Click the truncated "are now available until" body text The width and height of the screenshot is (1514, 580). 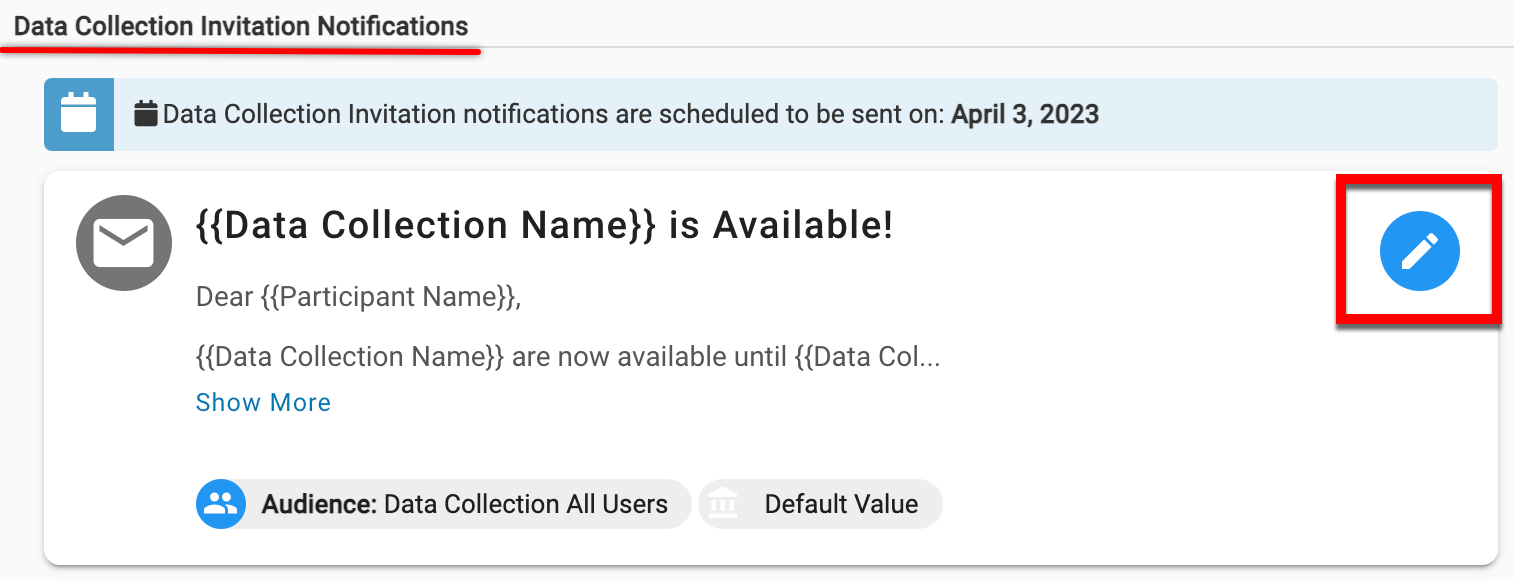coord(650,357)
